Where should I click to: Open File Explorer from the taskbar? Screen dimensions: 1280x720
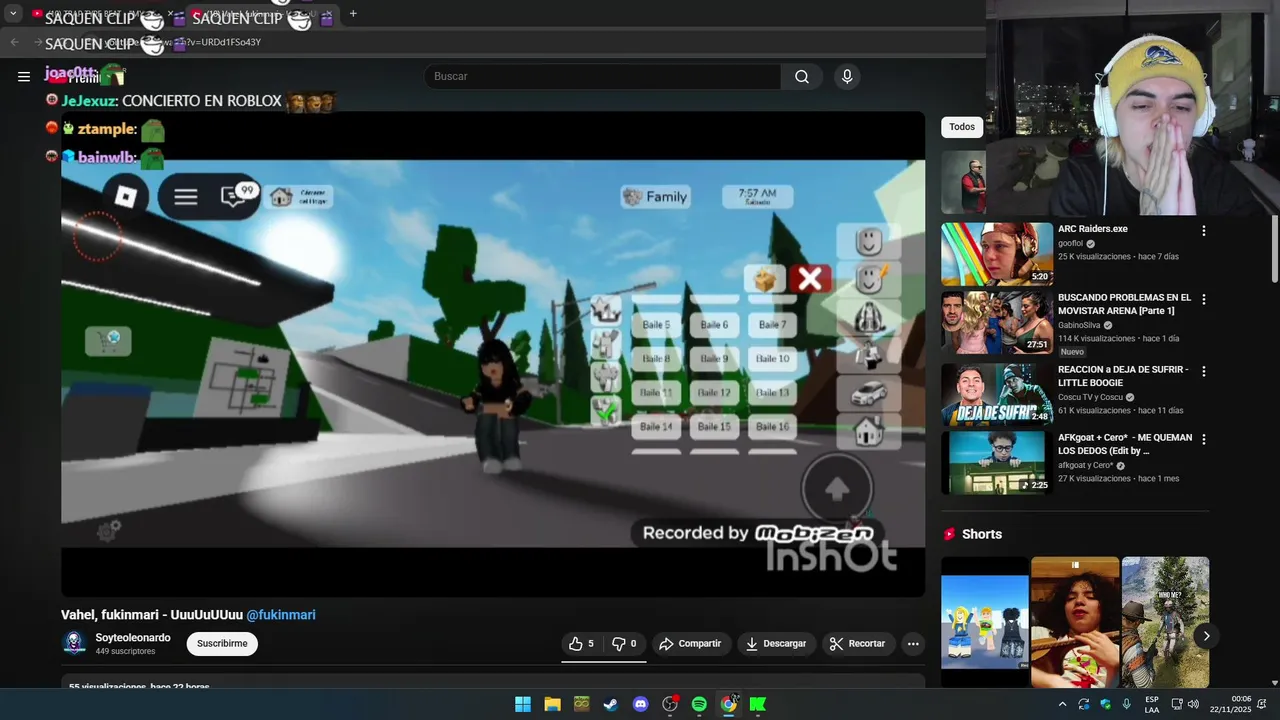552,704
